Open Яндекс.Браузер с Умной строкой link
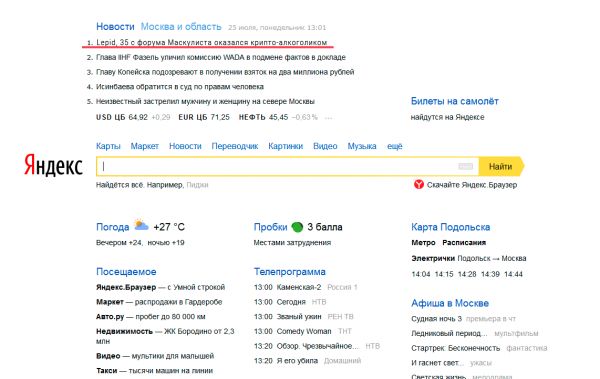 [161, 287]
